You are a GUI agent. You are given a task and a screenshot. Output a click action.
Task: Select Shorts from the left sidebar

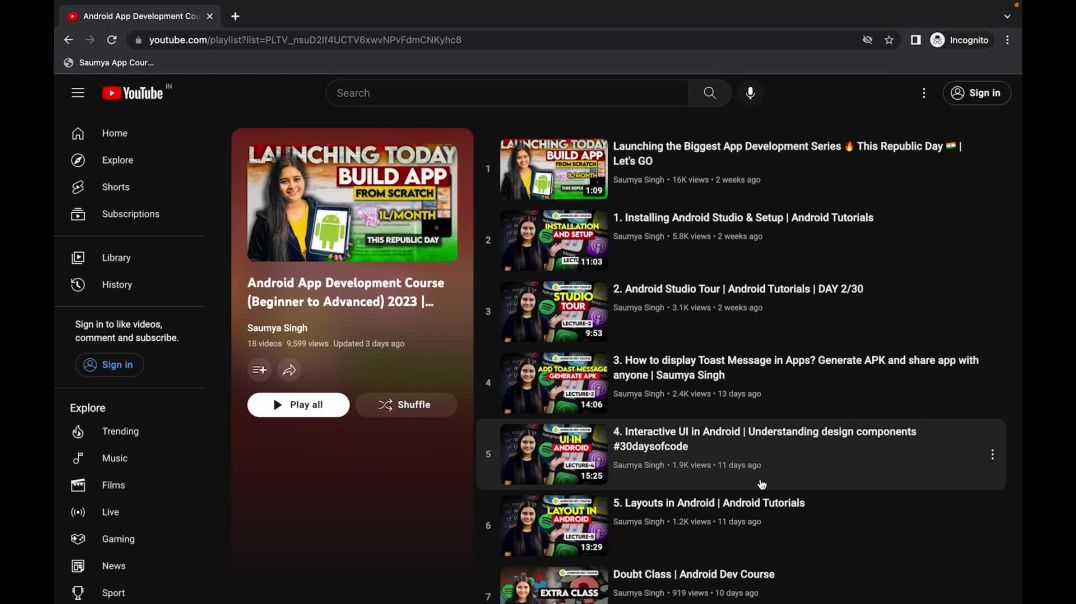pos(115,187)
